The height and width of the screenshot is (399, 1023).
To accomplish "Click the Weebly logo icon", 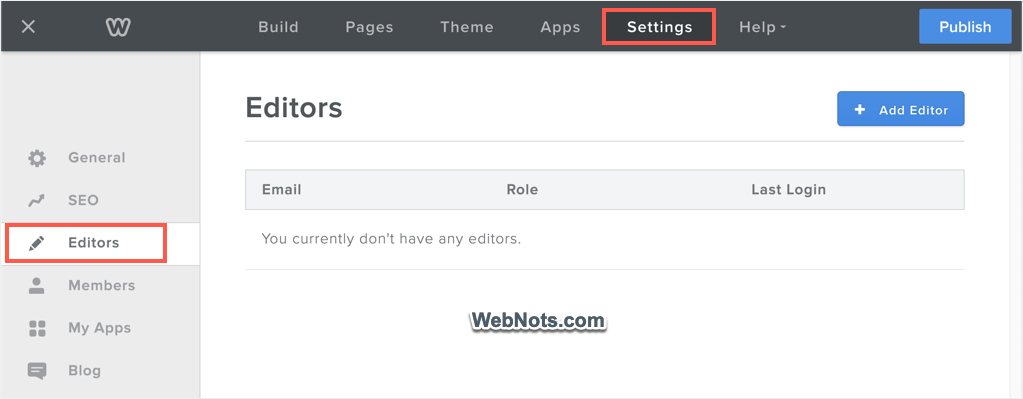I will point(118,27).
